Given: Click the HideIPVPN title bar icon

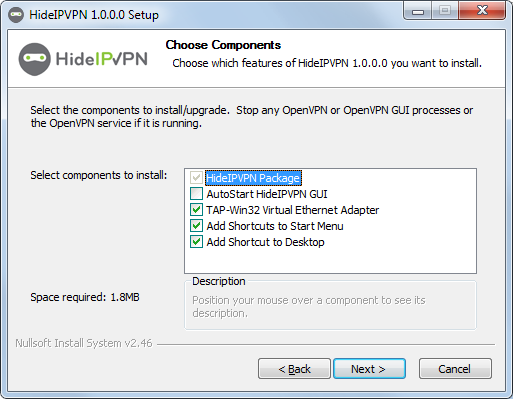Looking at the screenshot, I should [x=16, y=15].
